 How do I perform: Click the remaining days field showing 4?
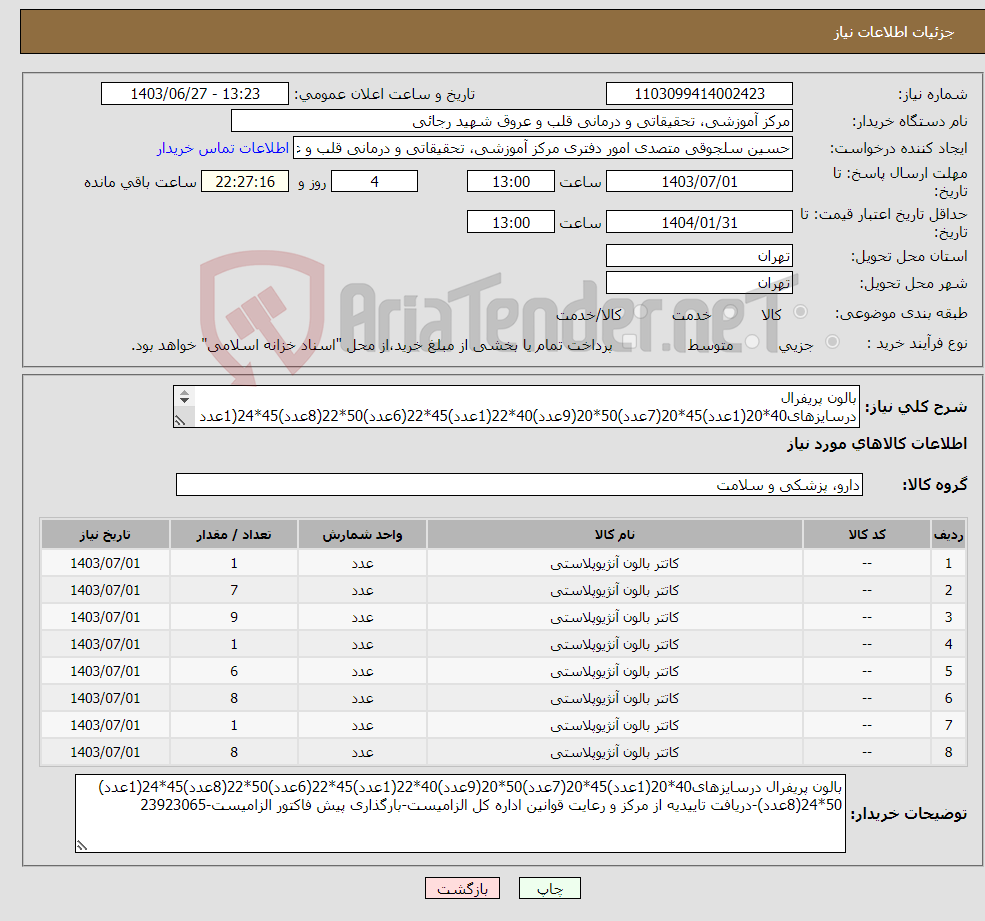point(374,182)
